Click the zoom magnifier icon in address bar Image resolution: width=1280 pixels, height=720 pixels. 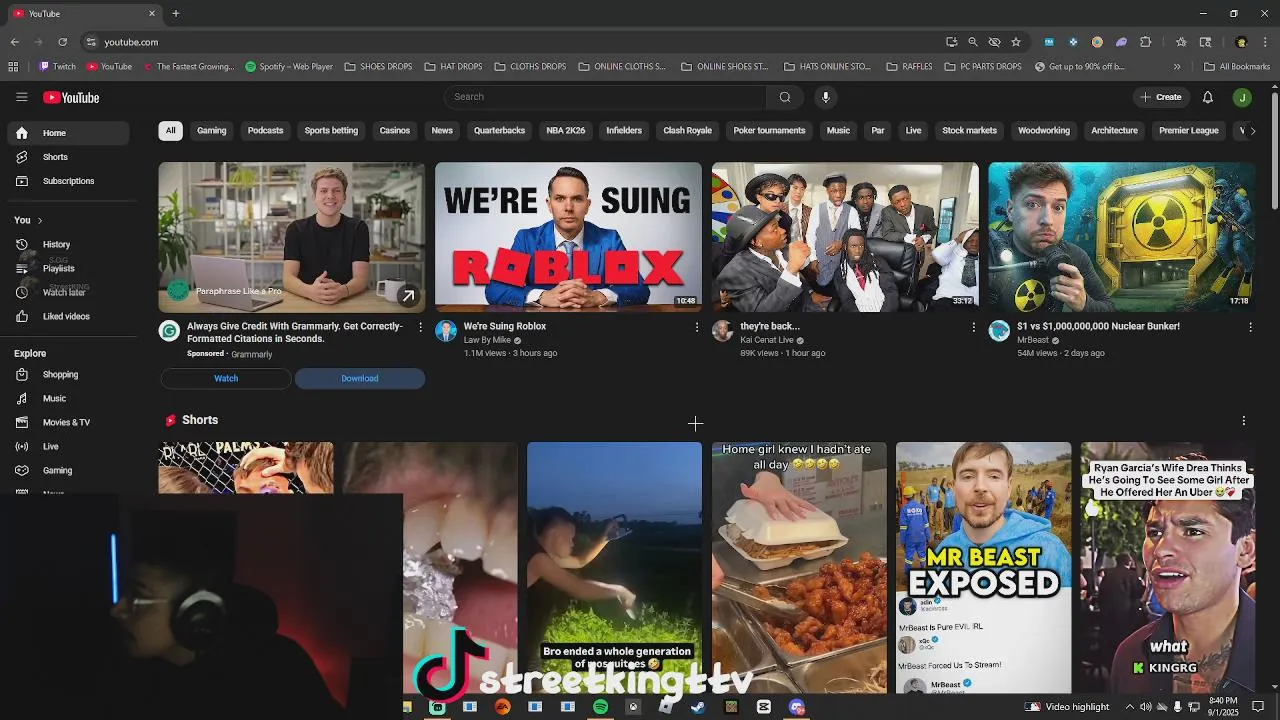coord(973,42)
